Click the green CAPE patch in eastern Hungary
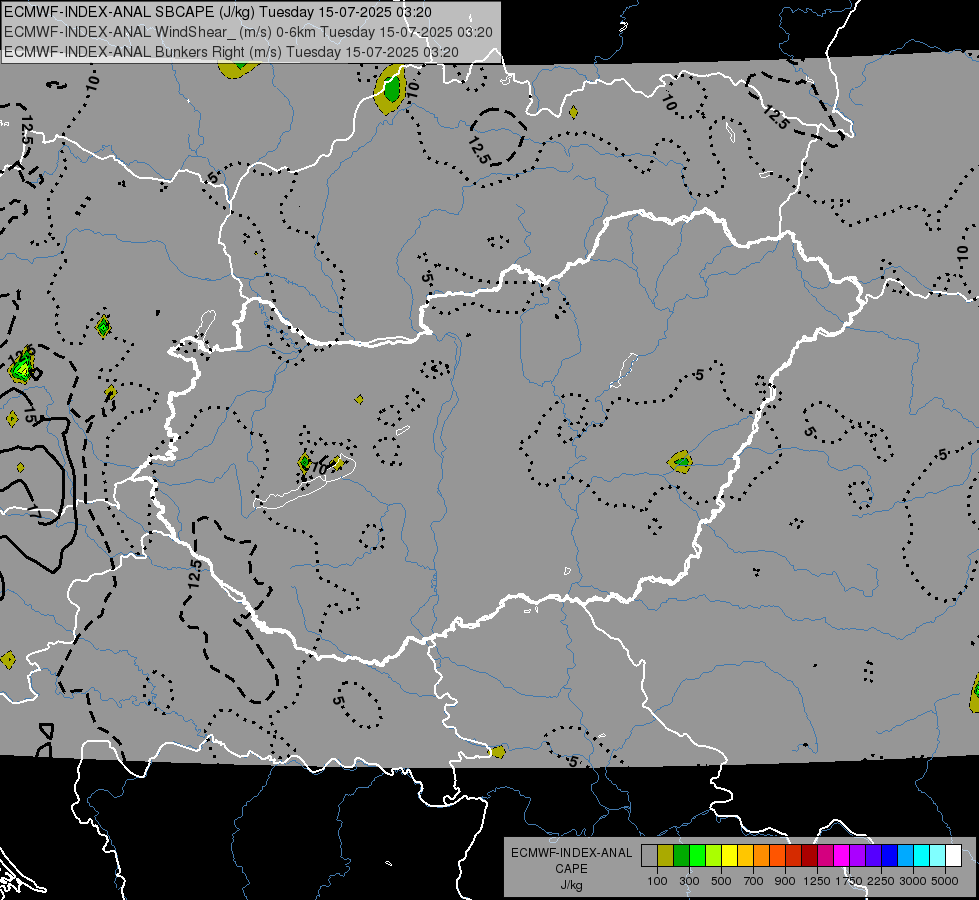 [682, 462]
